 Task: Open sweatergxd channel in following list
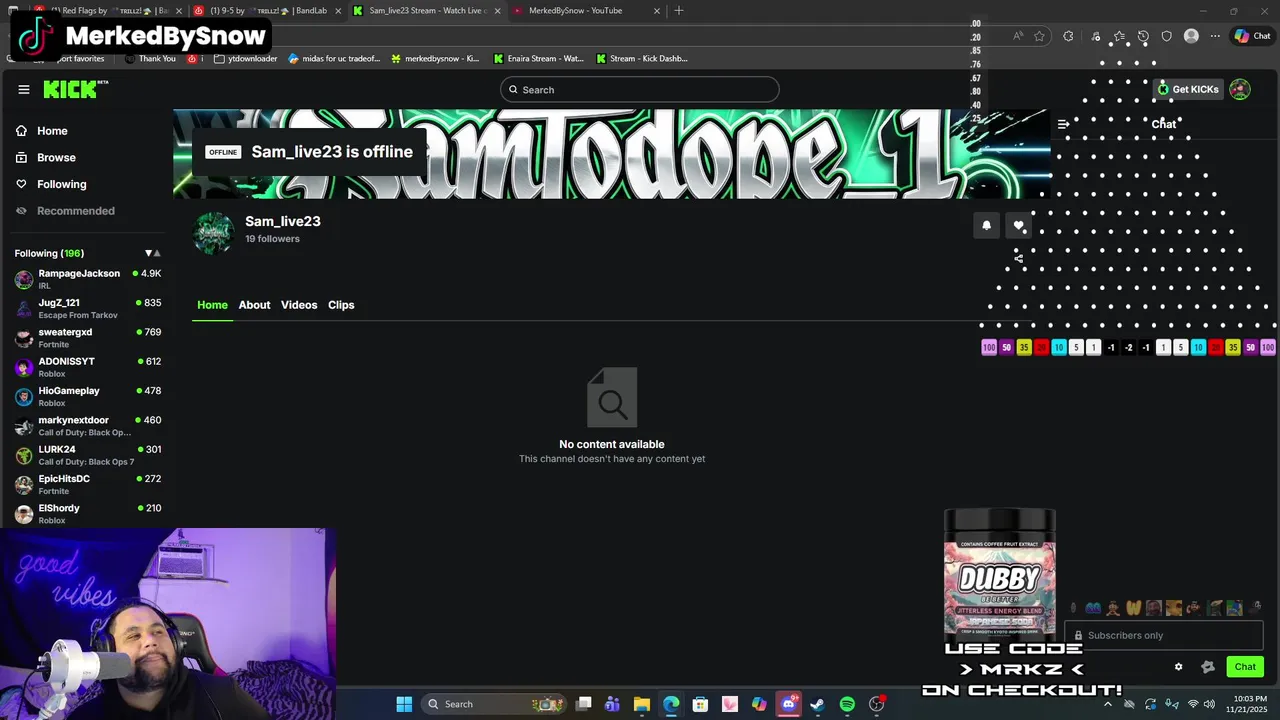(88, 338)
